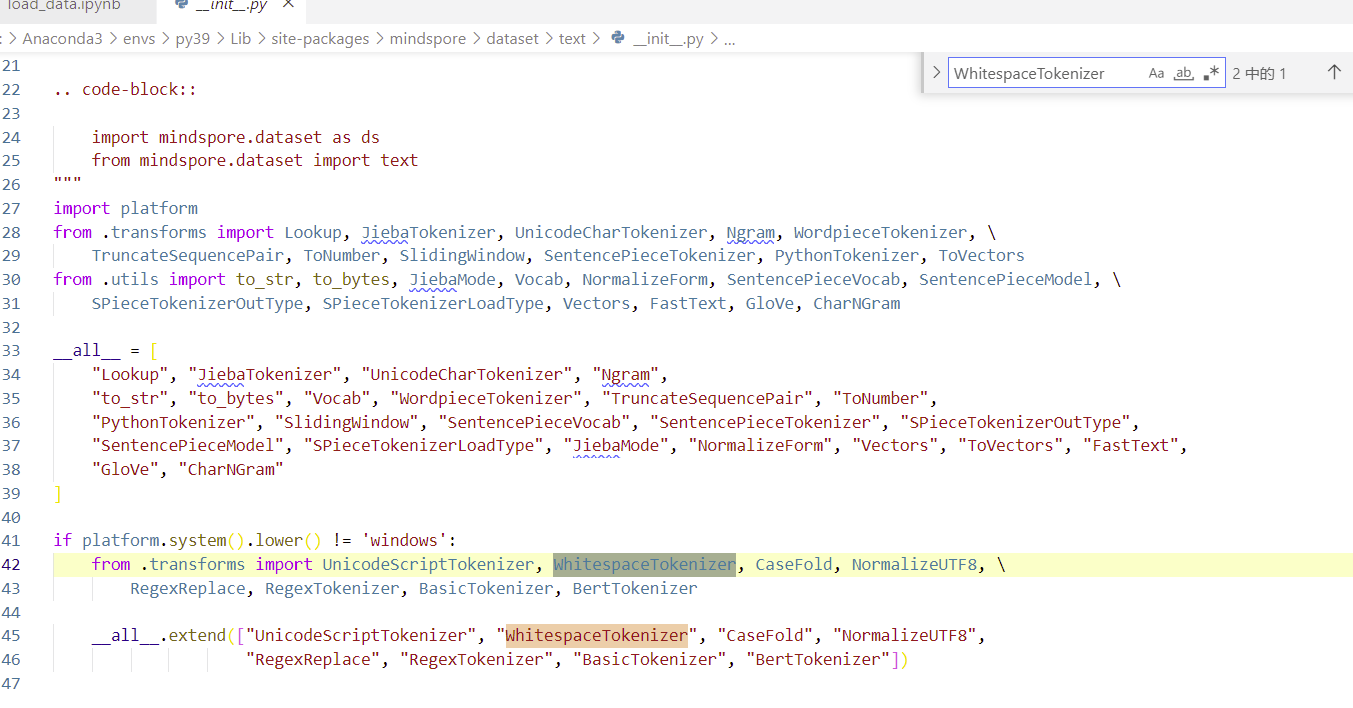
Task: Expand the replace field in find widget
Action: (x=936, y=73)
